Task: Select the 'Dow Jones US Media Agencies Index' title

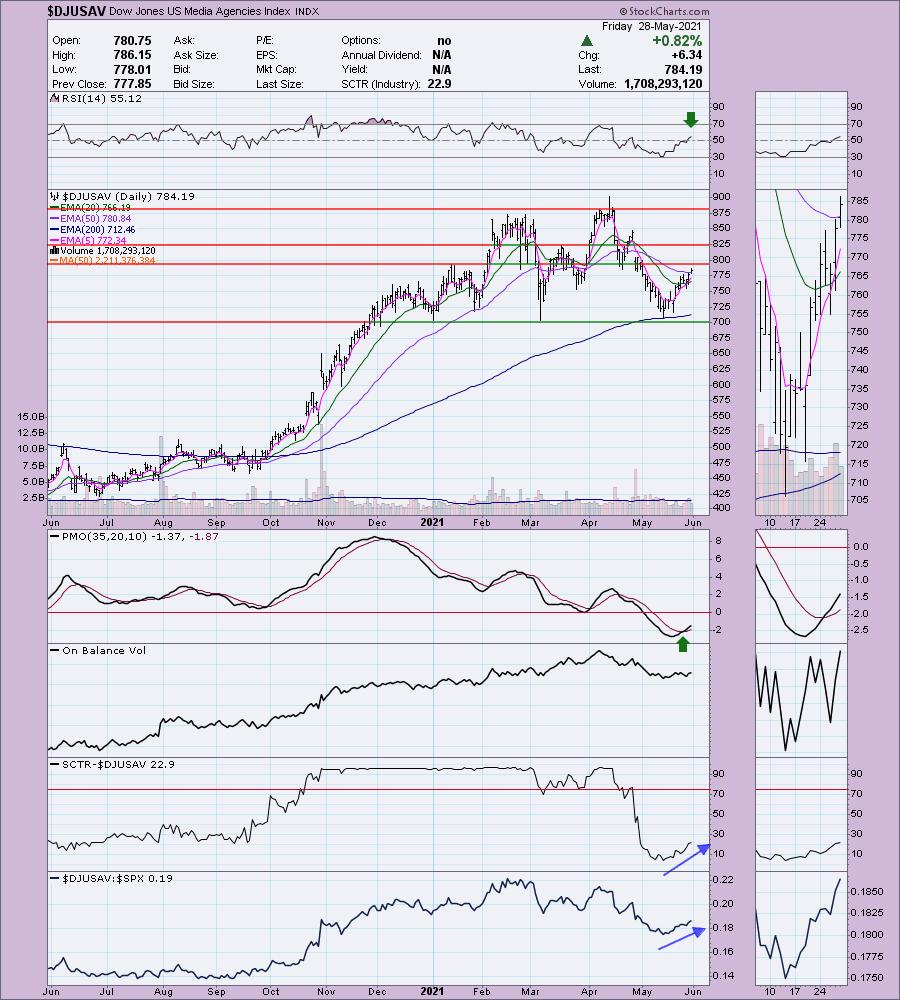Action: tap(200, 11)
